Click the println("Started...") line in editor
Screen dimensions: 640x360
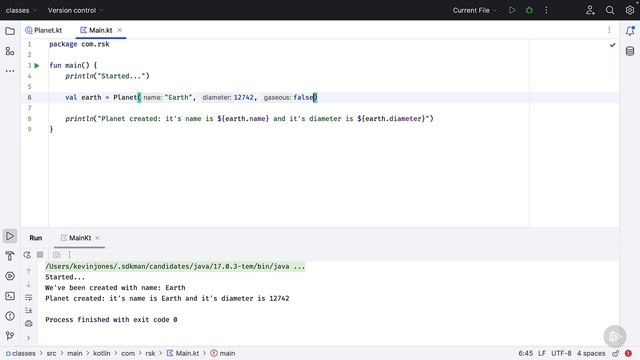coord(107,76)
